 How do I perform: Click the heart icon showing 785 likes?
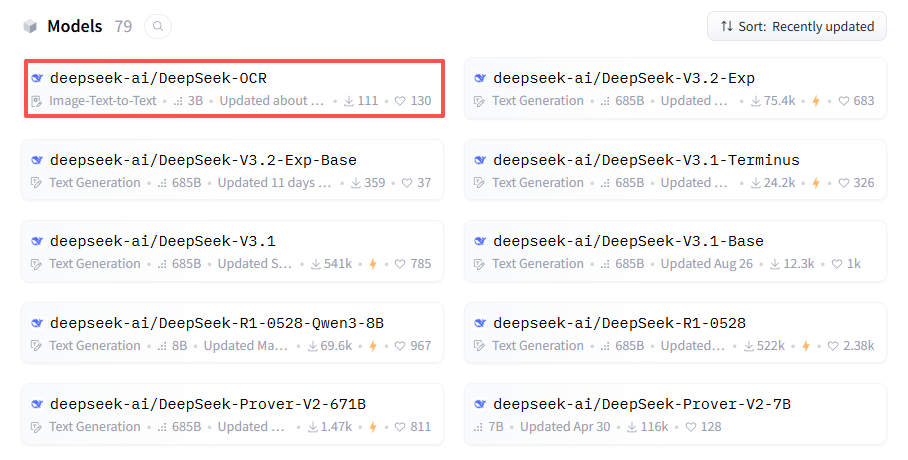click(400, 264)
